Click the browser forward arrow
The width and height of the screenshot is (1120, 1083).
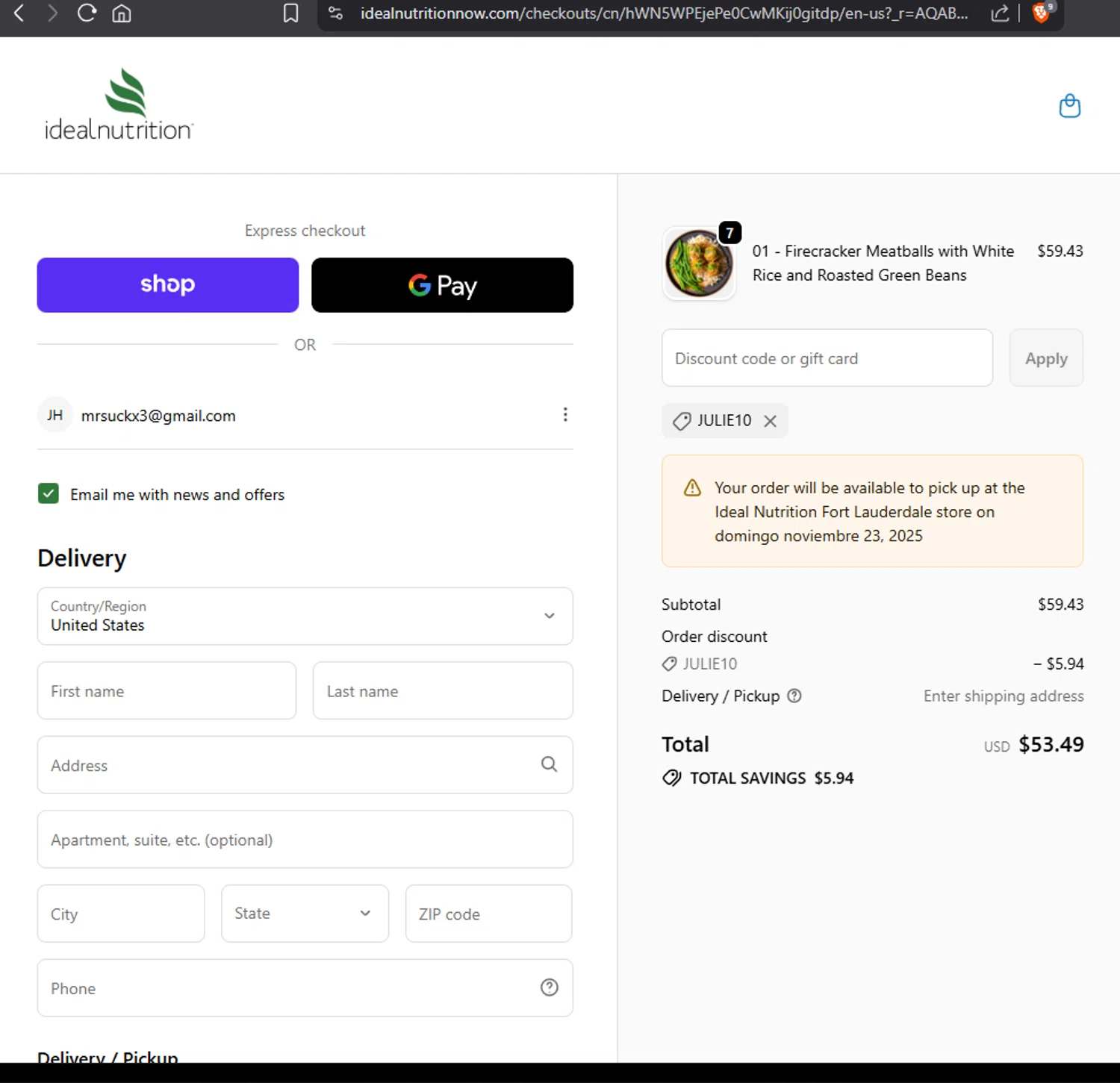click(52, 13)
